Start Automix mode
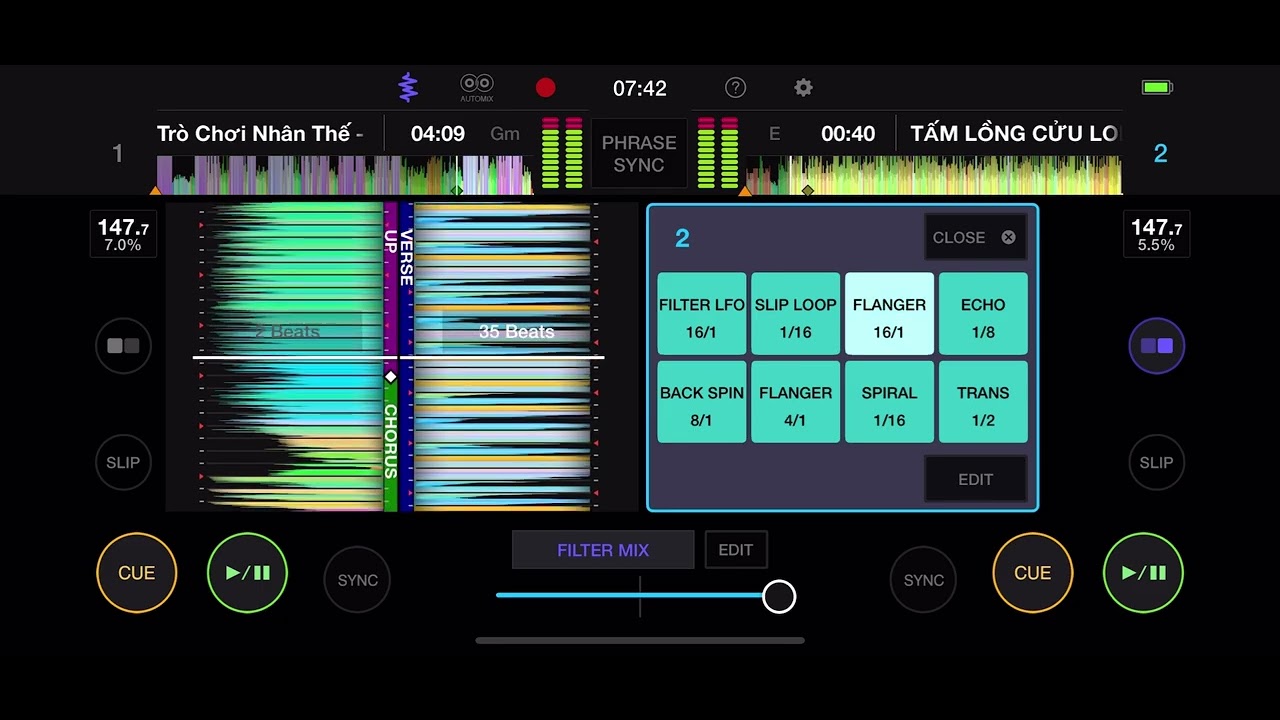This screenshot has height=720, width=1280. point(477,88)
